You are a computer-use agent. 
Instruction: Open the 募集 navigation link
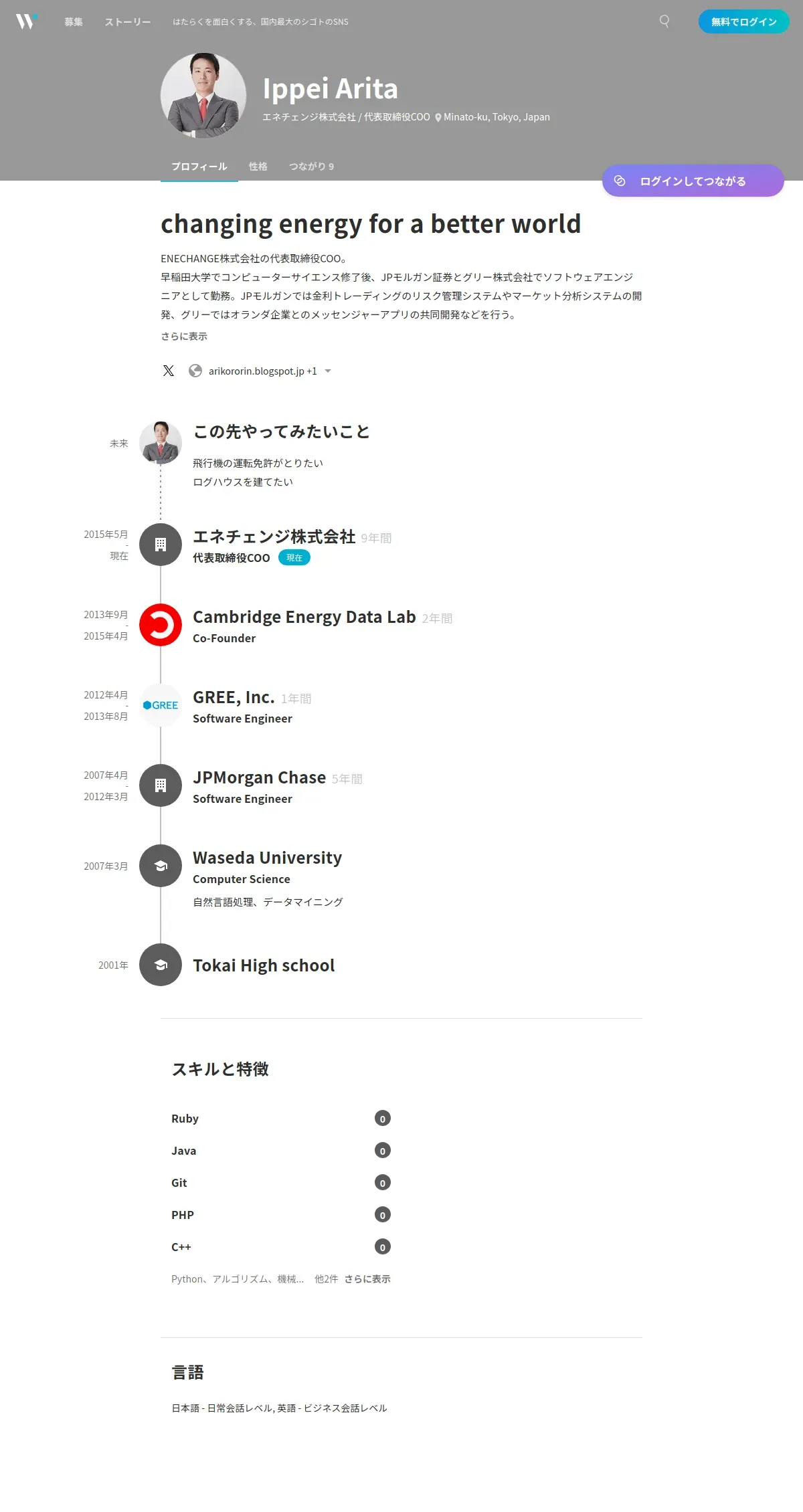tap(74, 22)
